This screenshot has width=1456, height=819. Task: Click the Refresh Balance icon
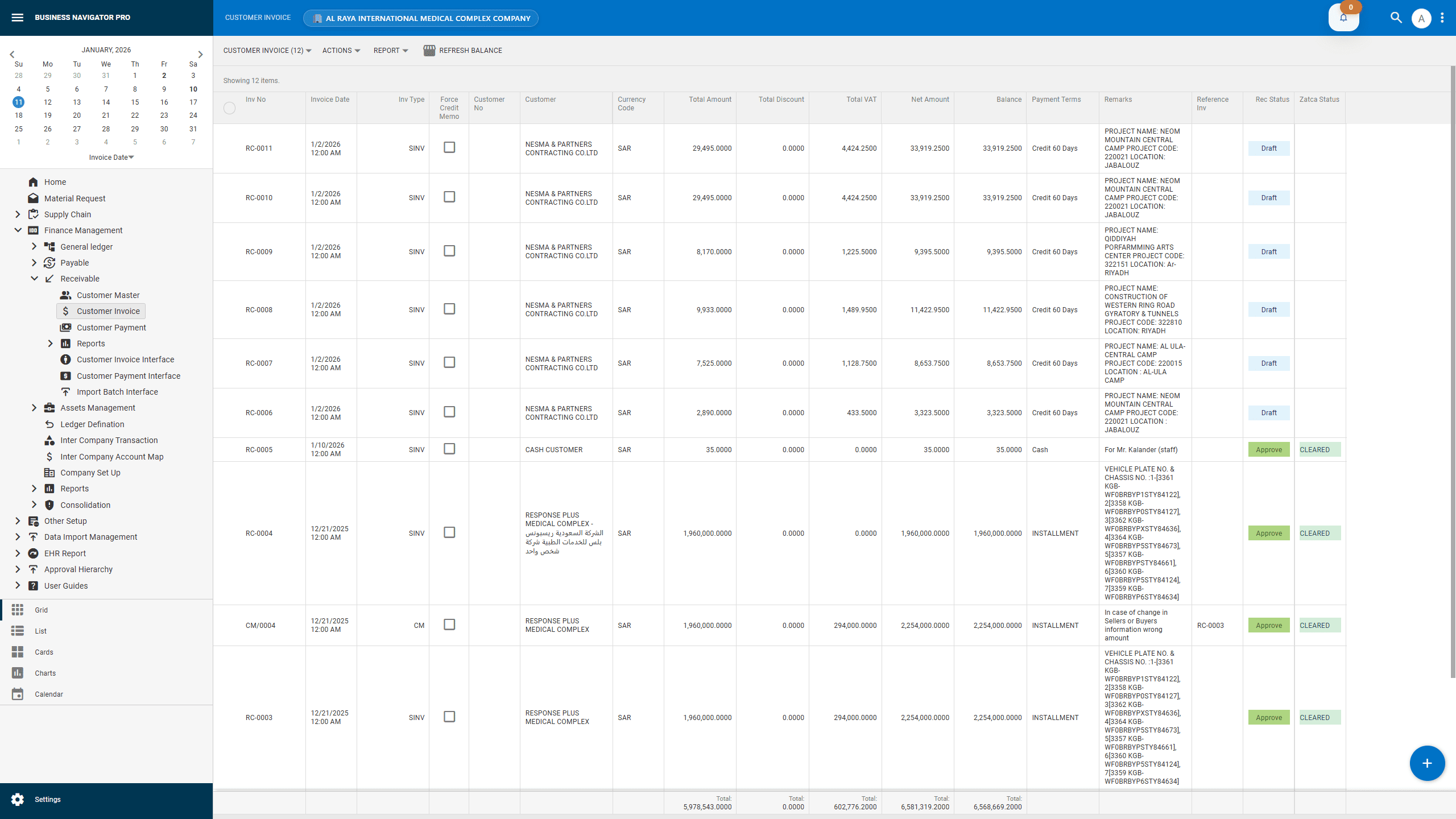429,50
